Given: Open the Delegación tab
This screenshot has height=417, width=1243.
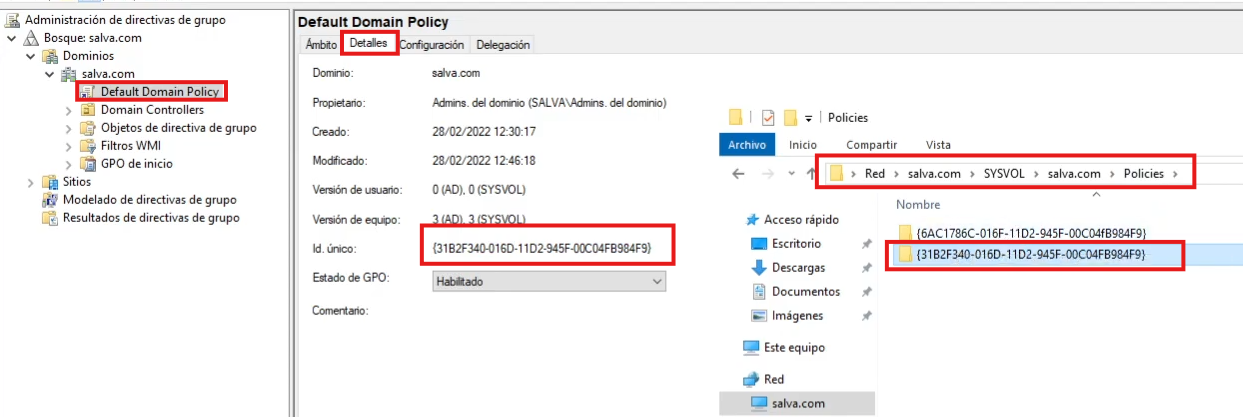Looking at the screenshot, I should click(x=503, y=45).
